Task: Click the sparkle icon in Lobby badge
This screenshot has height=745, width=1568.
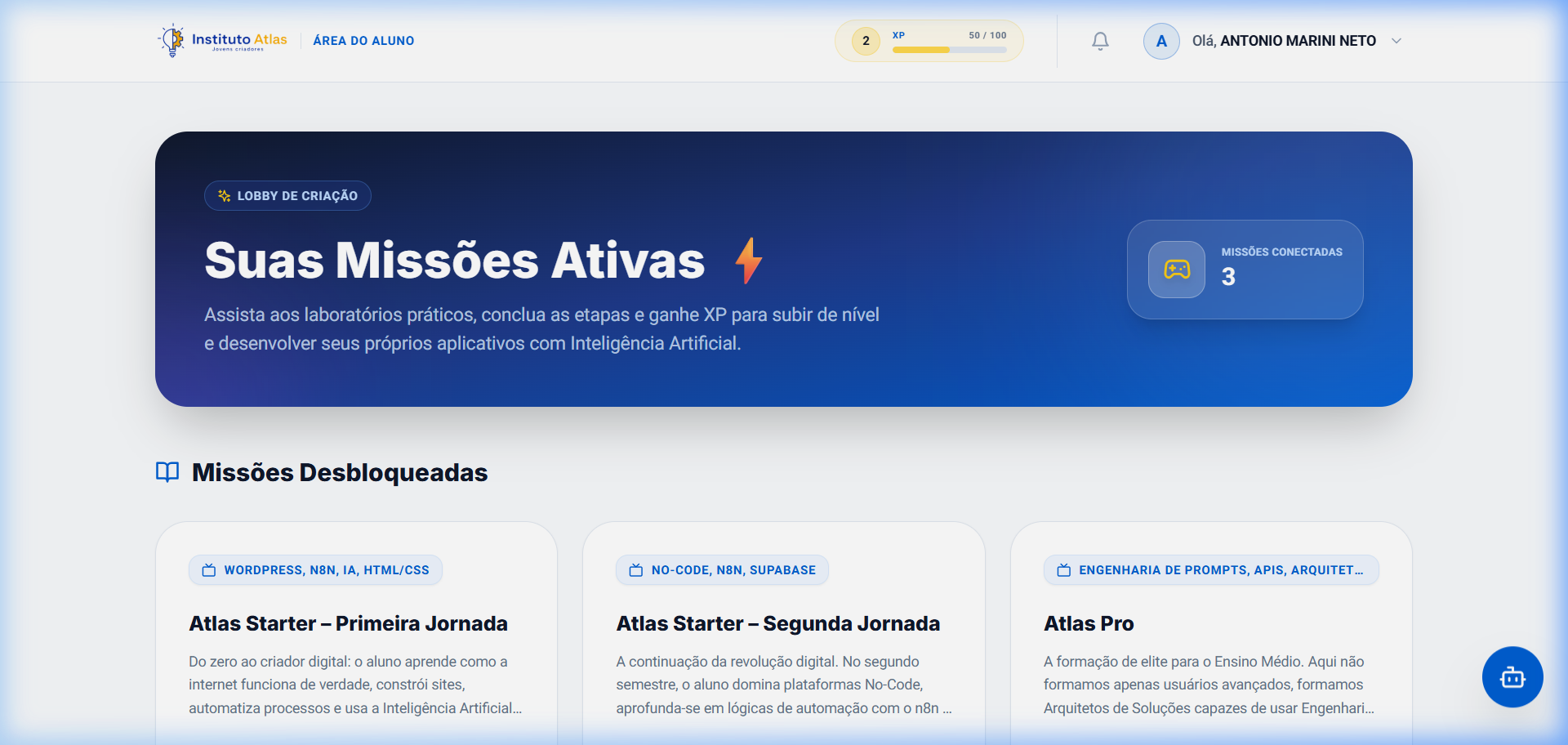Action: click(x=225, y=196)
